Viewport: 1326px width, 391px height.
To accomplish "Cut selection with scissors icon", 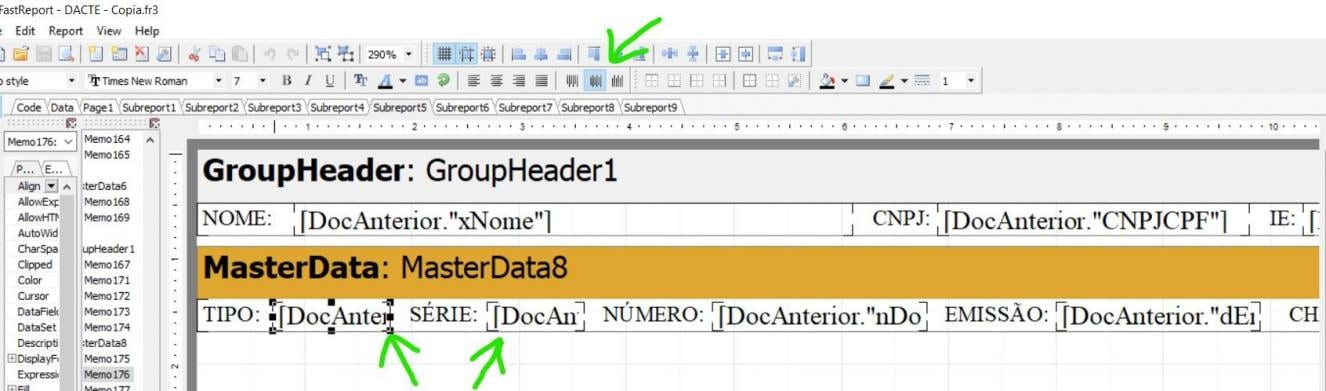I will pos(194,54).
